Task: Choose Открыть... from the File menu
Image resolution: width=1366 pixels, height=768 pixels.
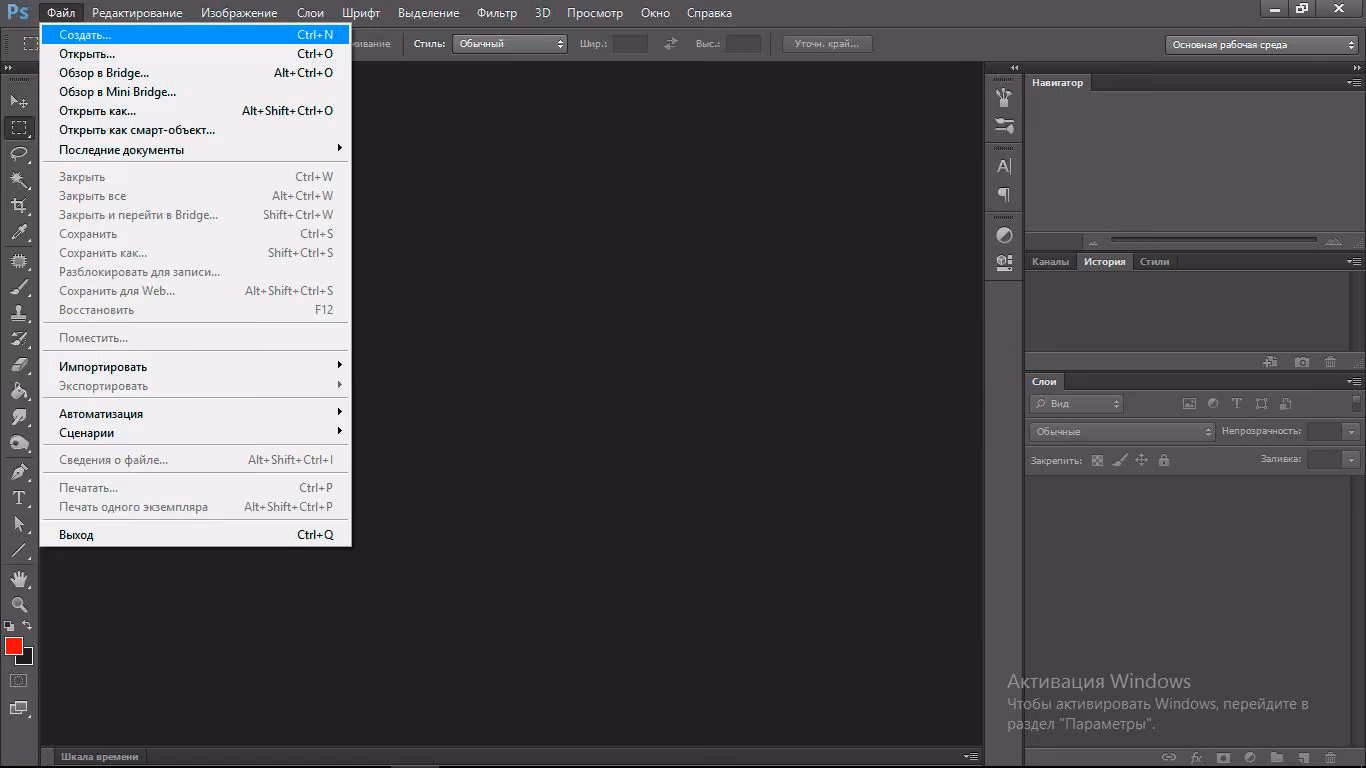Action: [196, 54]
